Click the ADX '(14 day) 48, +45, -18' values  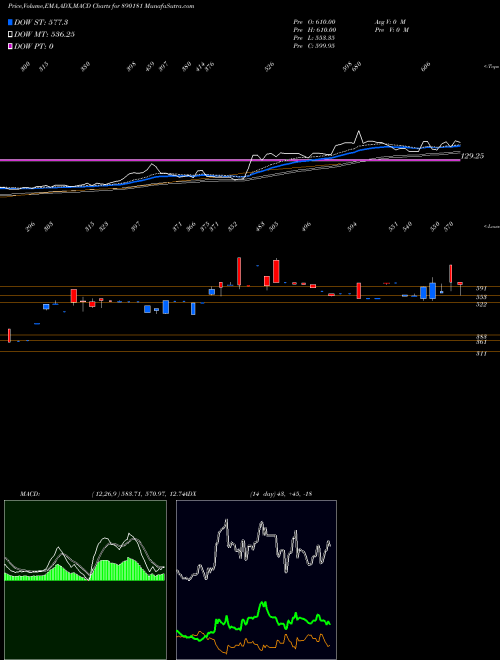click(281, 494)
